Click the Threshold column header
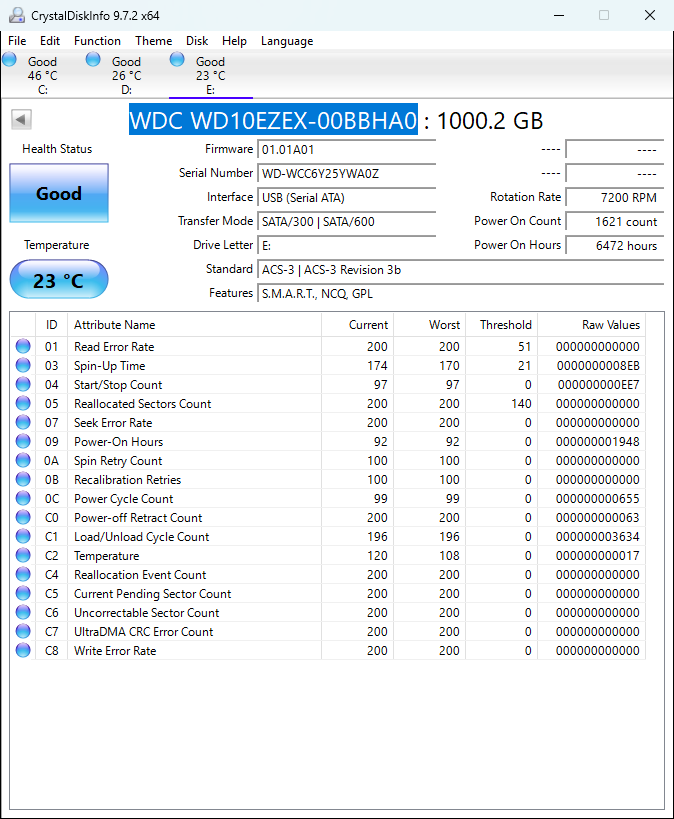The height and width of the screenshot is (819, 674). pyautogui.click(x=502, y=325)
